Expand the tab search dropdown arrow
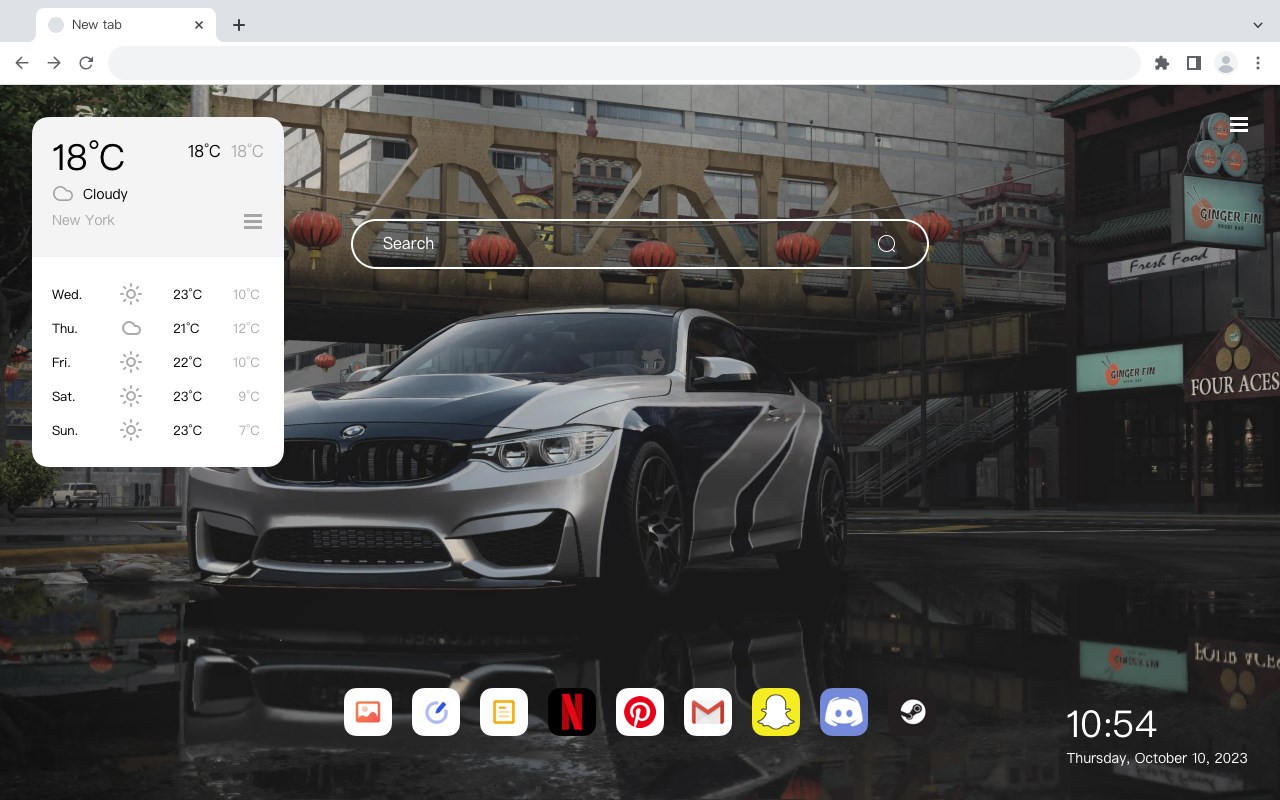Viewport: 1280px width, 800px height. 1258,25
